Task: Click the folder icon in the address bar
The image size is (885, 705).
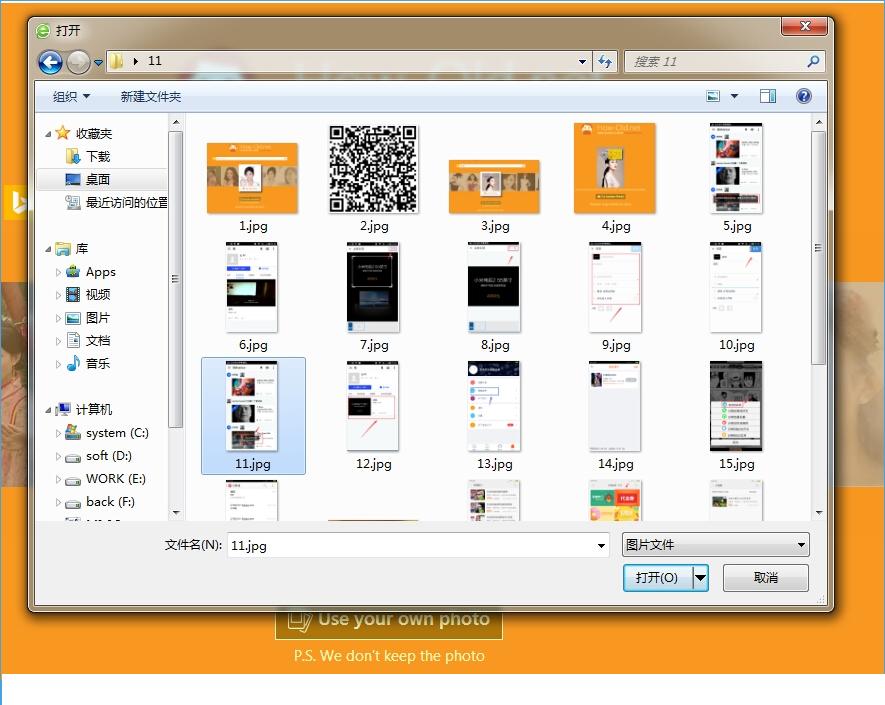Action: [x=116, y=61]
